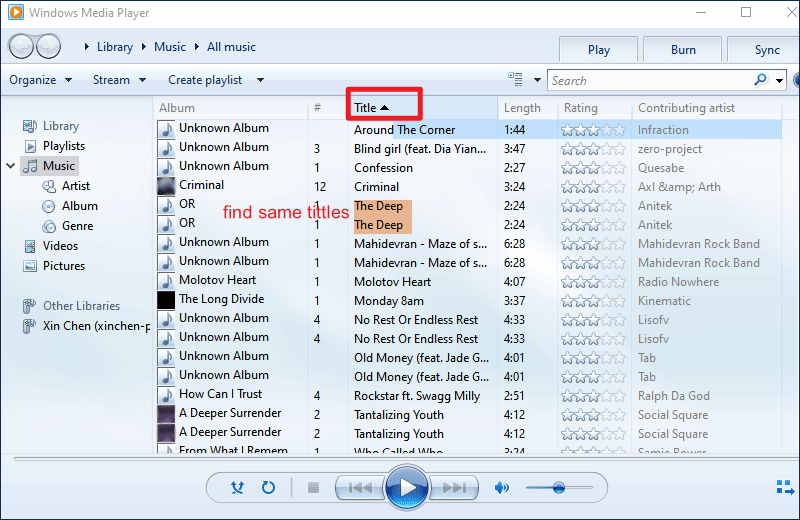Select the Molotov Heart track title

click(x=392, y=282)
